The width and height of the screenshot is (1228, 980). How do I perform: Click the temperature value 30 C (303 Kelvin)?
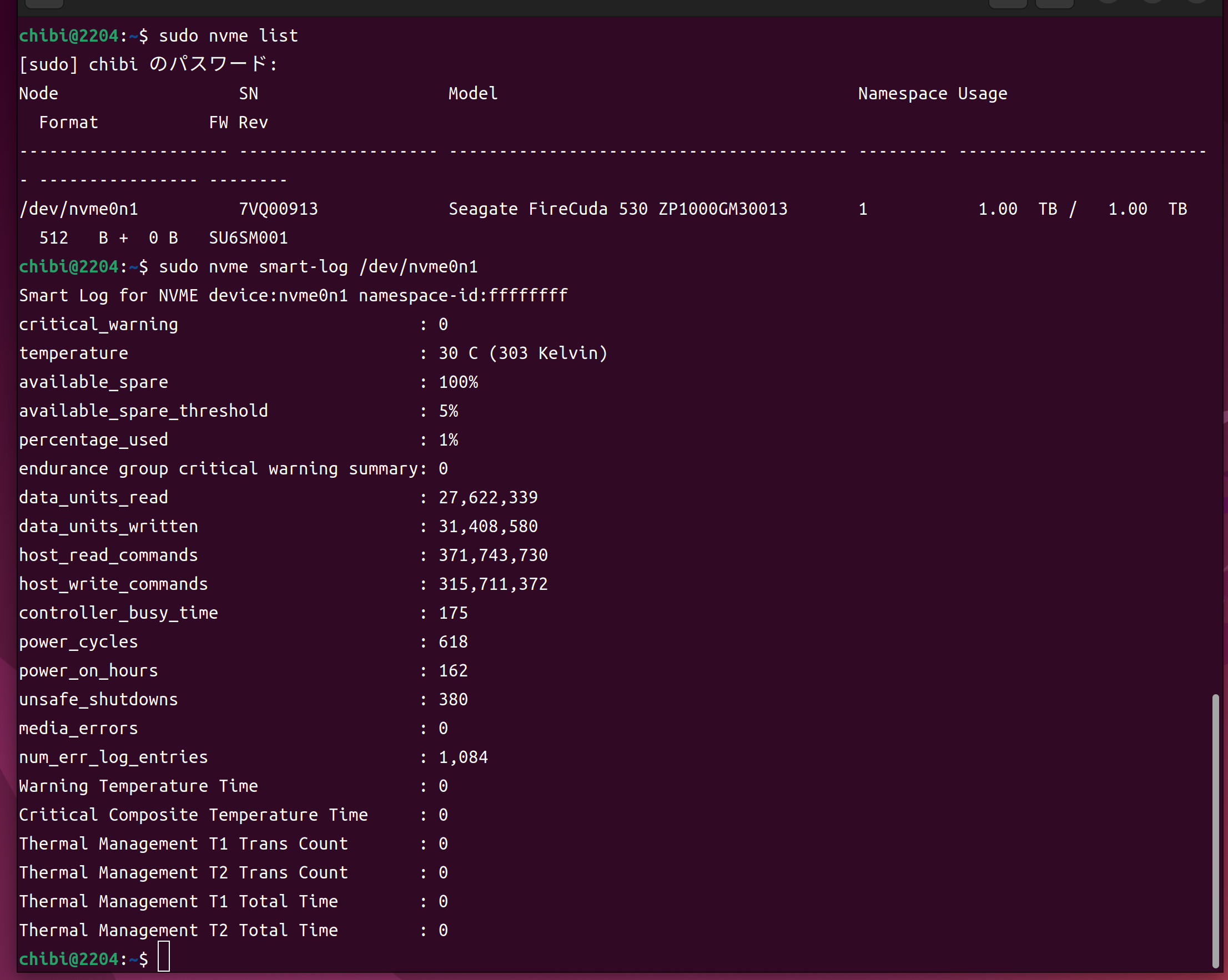pyautogui.click(x=522, y=353)
